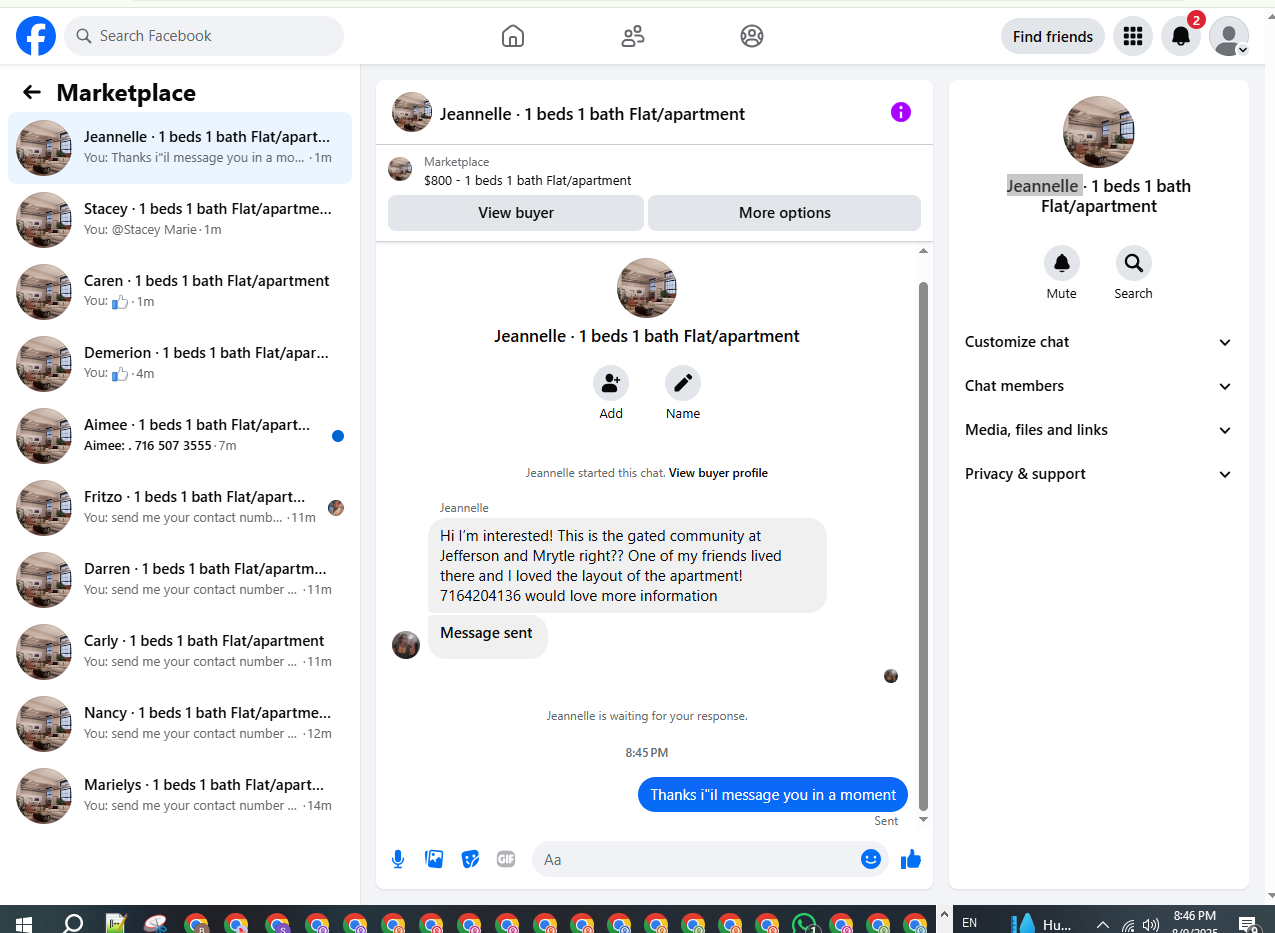1275x933 pixels.
Task: Click the microphone voice clip icon
Action: tap(398, 859)
